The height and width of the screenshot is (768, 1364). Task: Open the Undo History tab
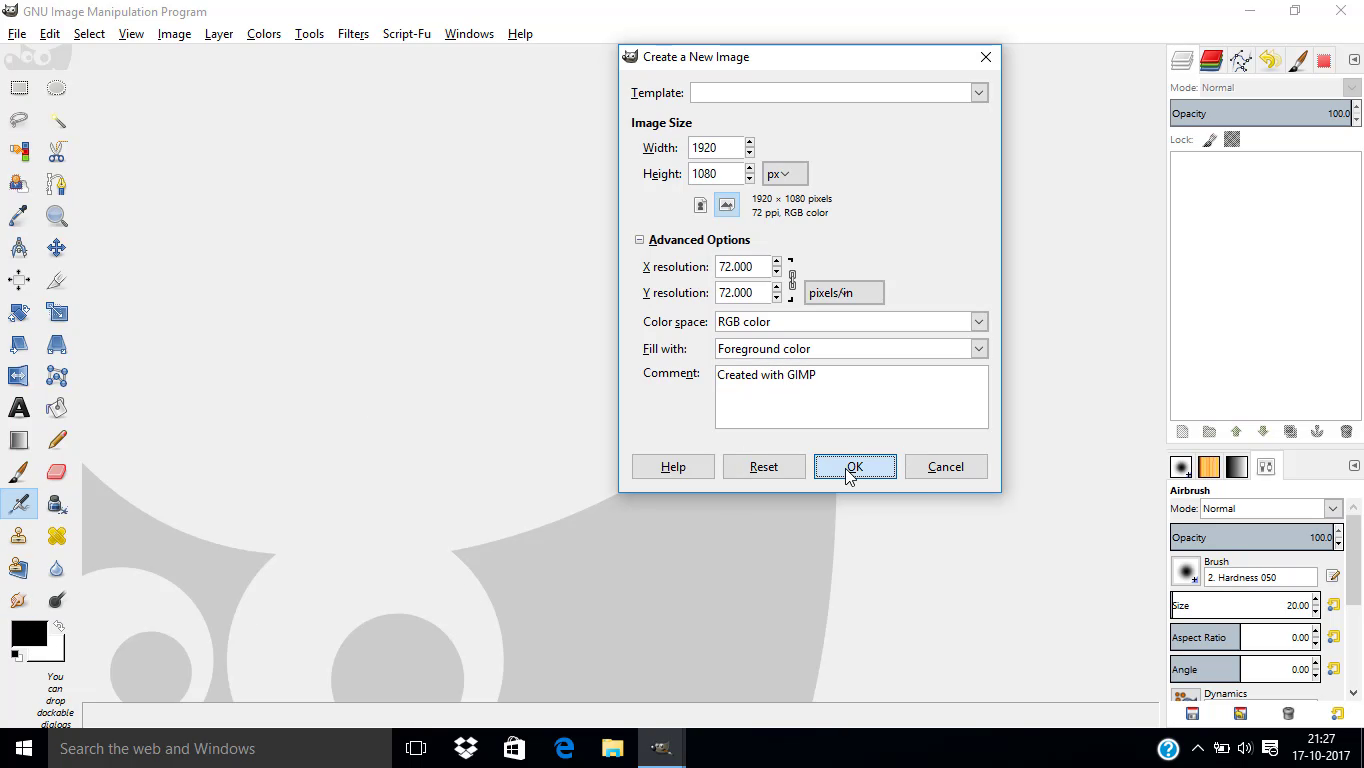(1268, 60)
